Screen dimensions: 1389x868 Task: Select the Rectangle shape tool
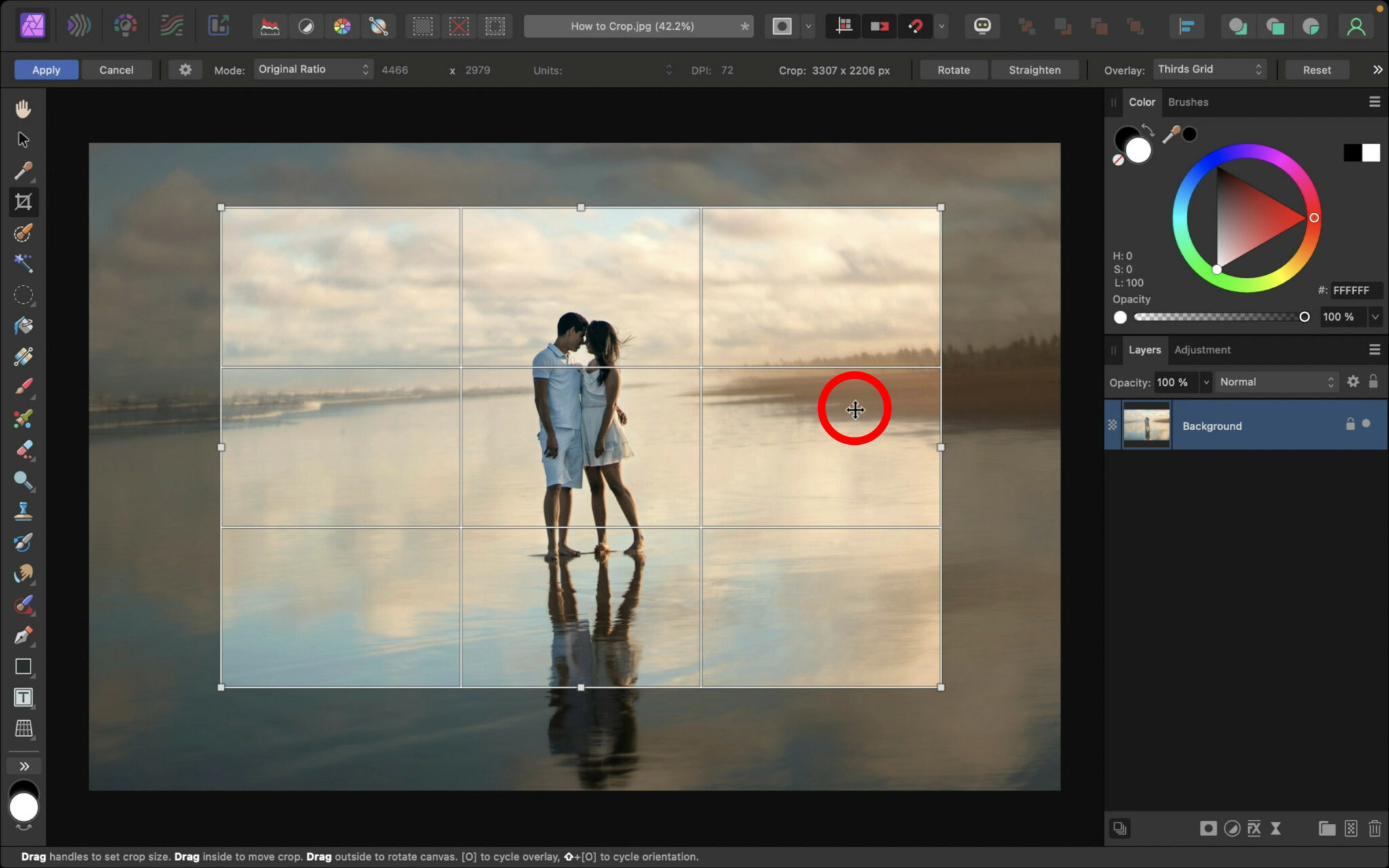coord(23,667)
